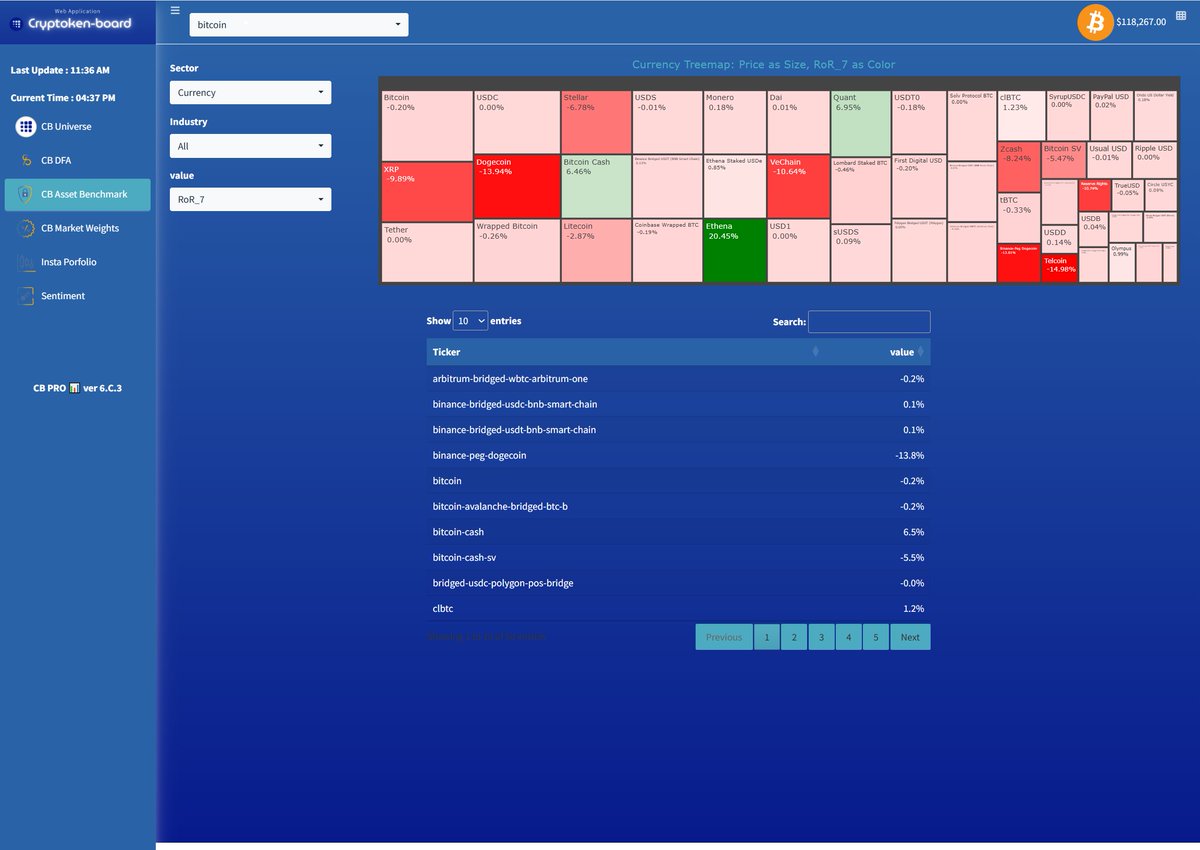Open CB DFA page
Image resolution: width=1200 pixels, height=850 pixels.
pos(78,160)
